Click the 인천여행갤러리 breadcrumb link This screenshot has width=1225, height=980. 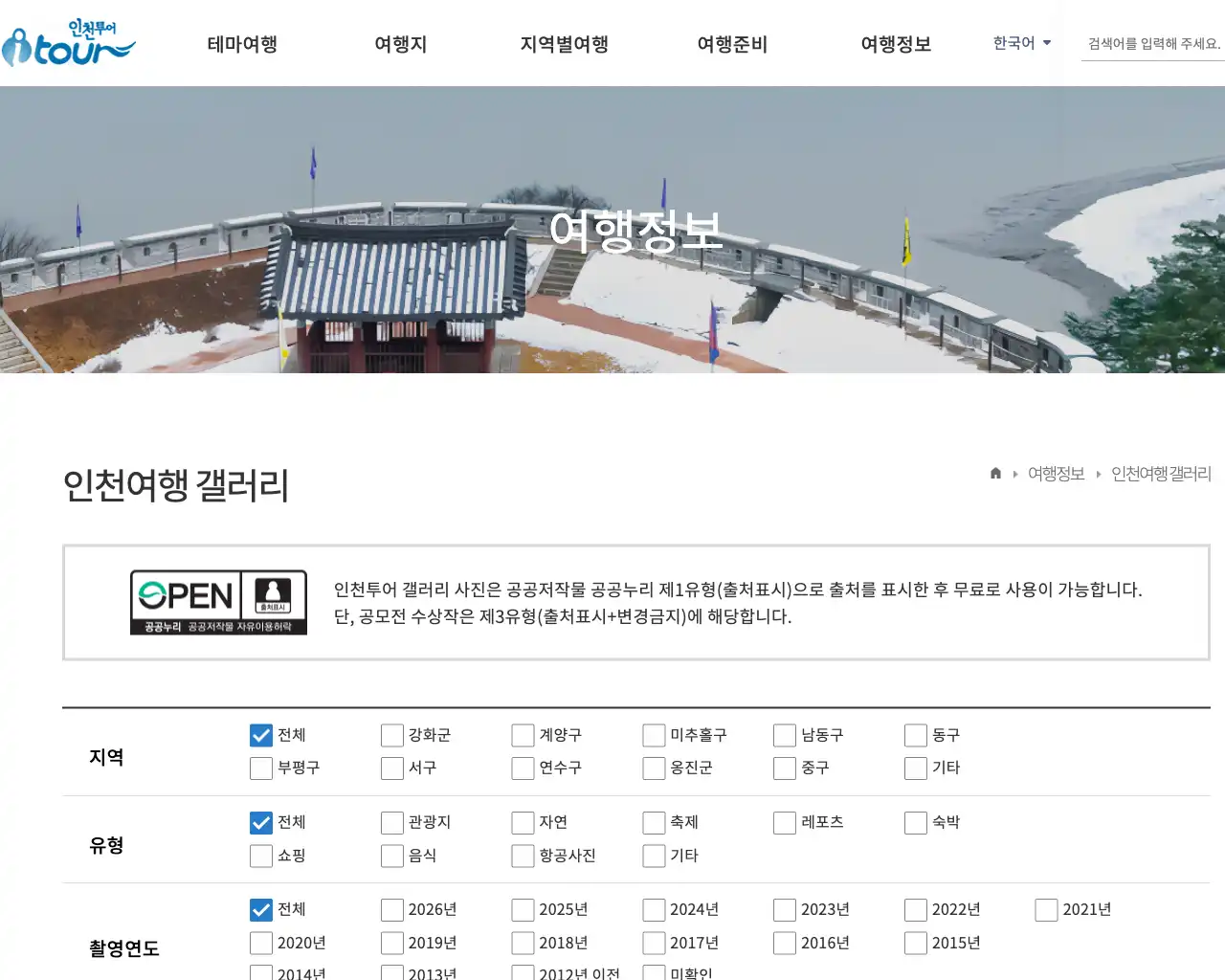pos(1160,473)
